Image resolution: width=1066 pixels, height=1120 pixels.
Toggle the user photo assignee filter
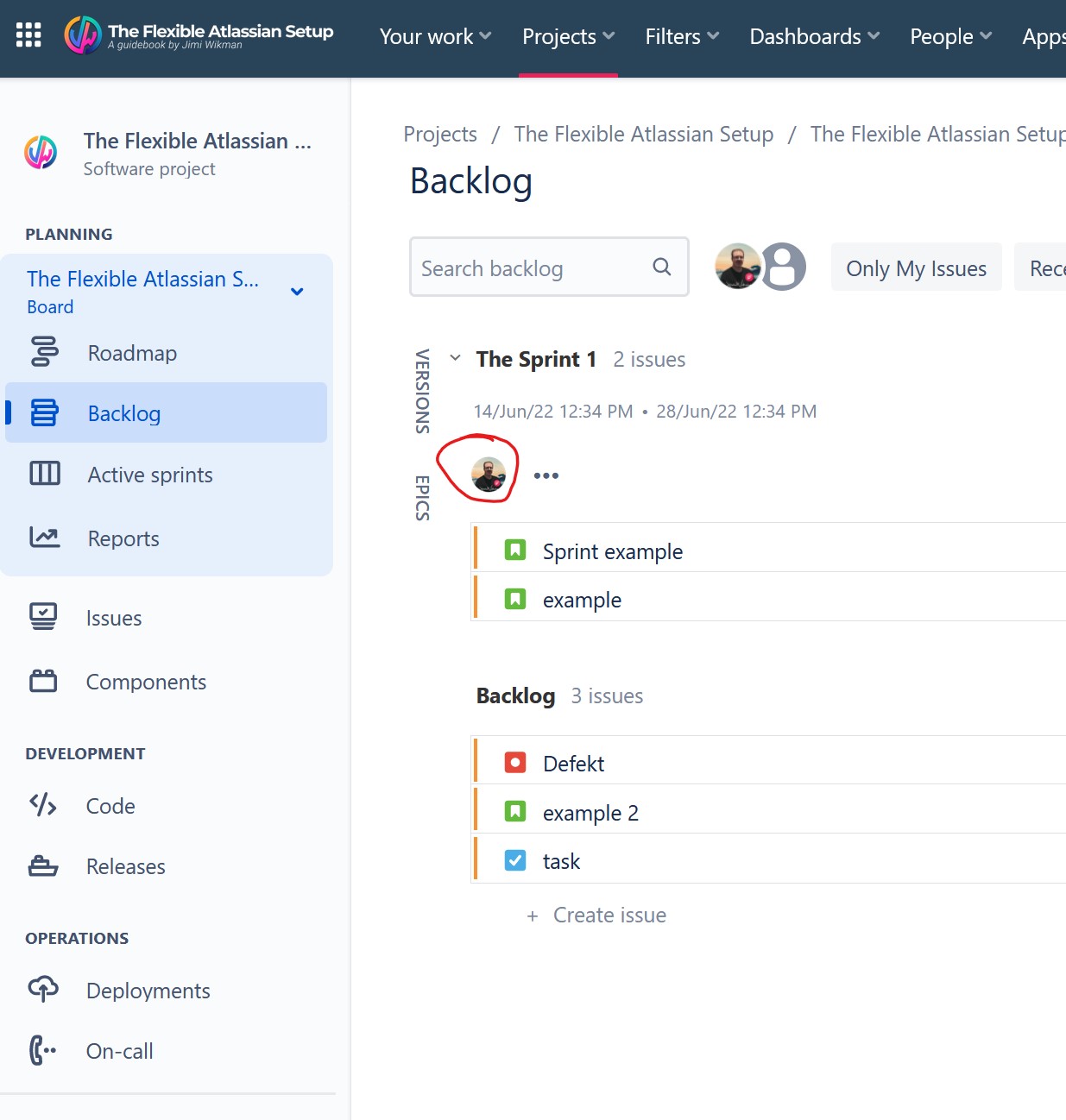click(x=738, y=266)
